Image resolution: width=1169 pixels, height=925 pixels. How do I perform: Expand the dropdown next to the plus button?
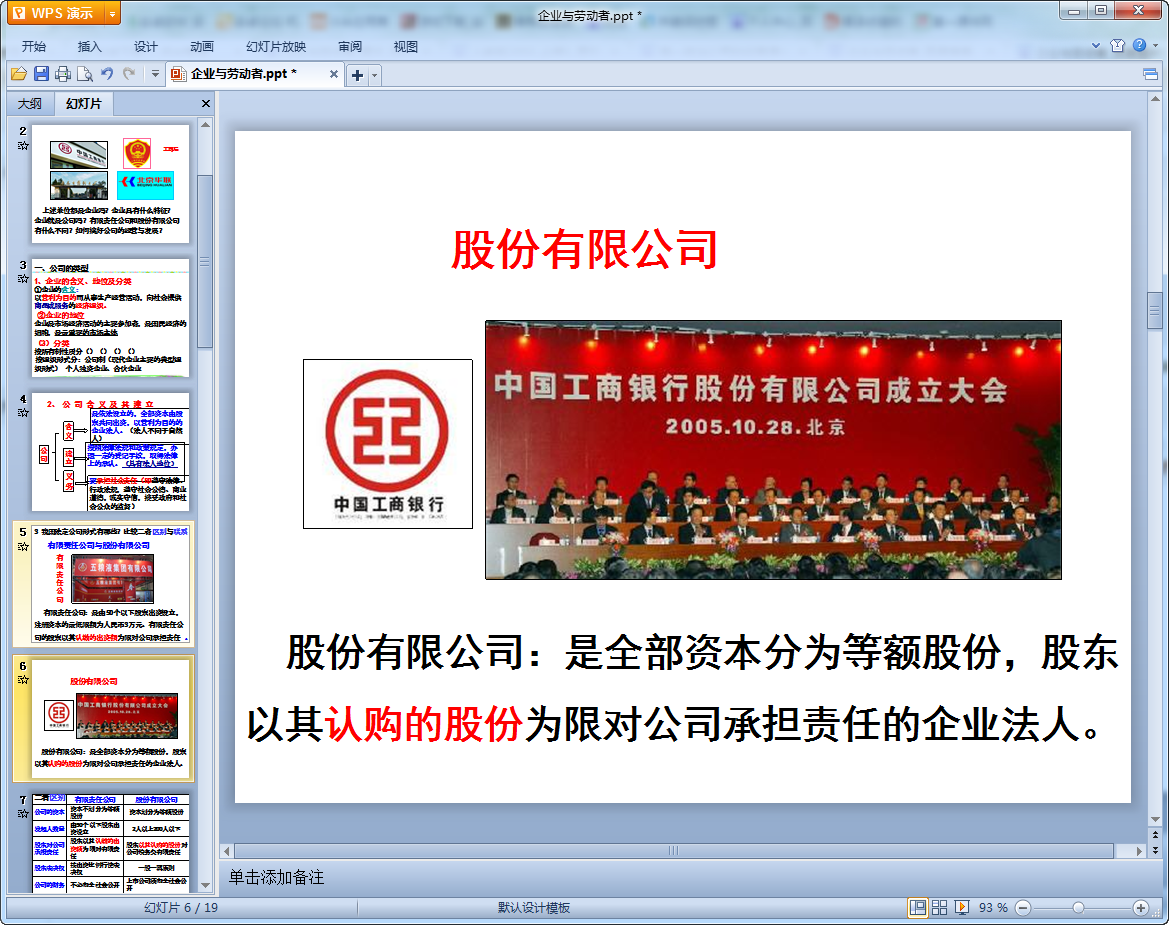coord(374,75)
